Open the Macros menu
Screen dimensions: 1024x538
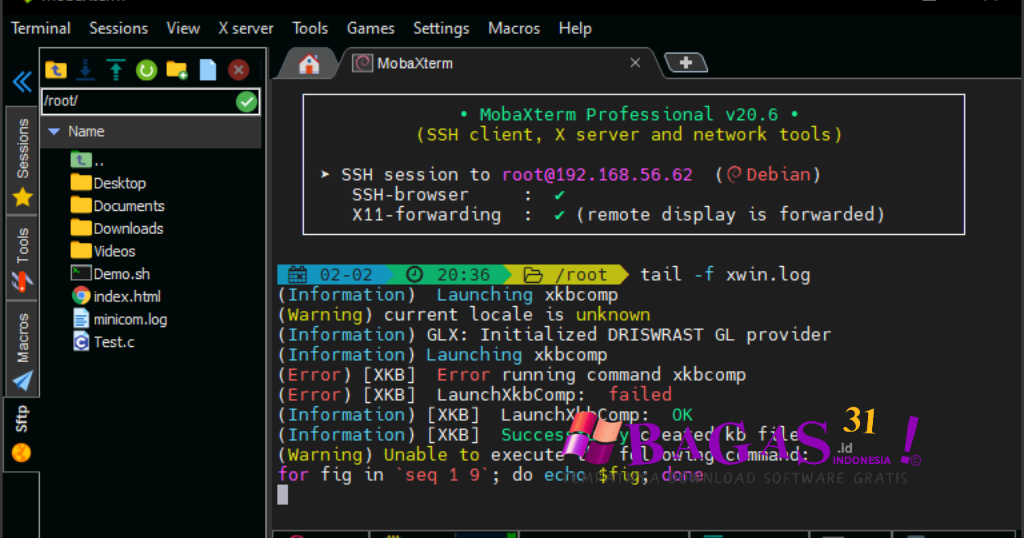pos(514,29)
